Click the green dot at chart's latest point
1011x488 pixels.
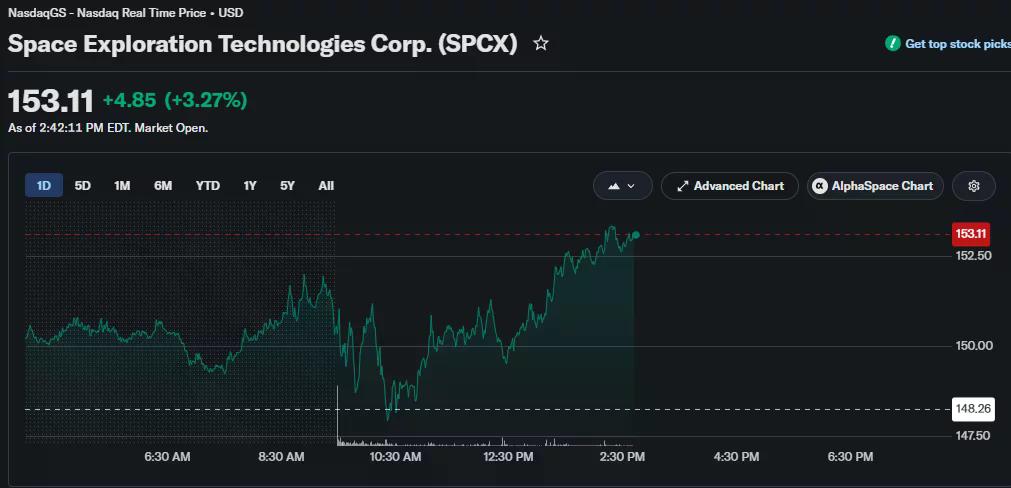[x=636, y=235]
